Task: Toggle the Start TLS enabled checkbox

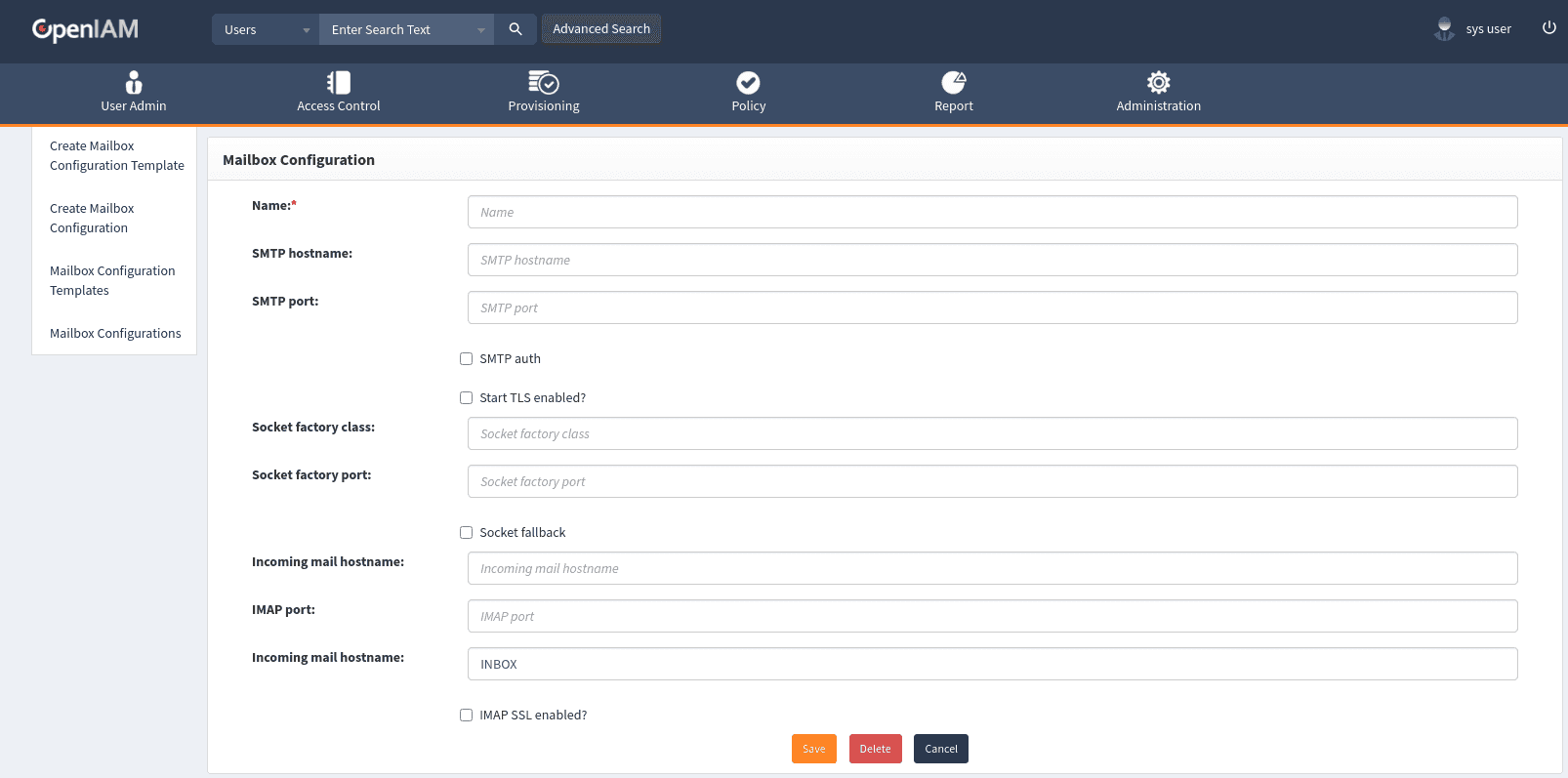Action: (467, 398)
